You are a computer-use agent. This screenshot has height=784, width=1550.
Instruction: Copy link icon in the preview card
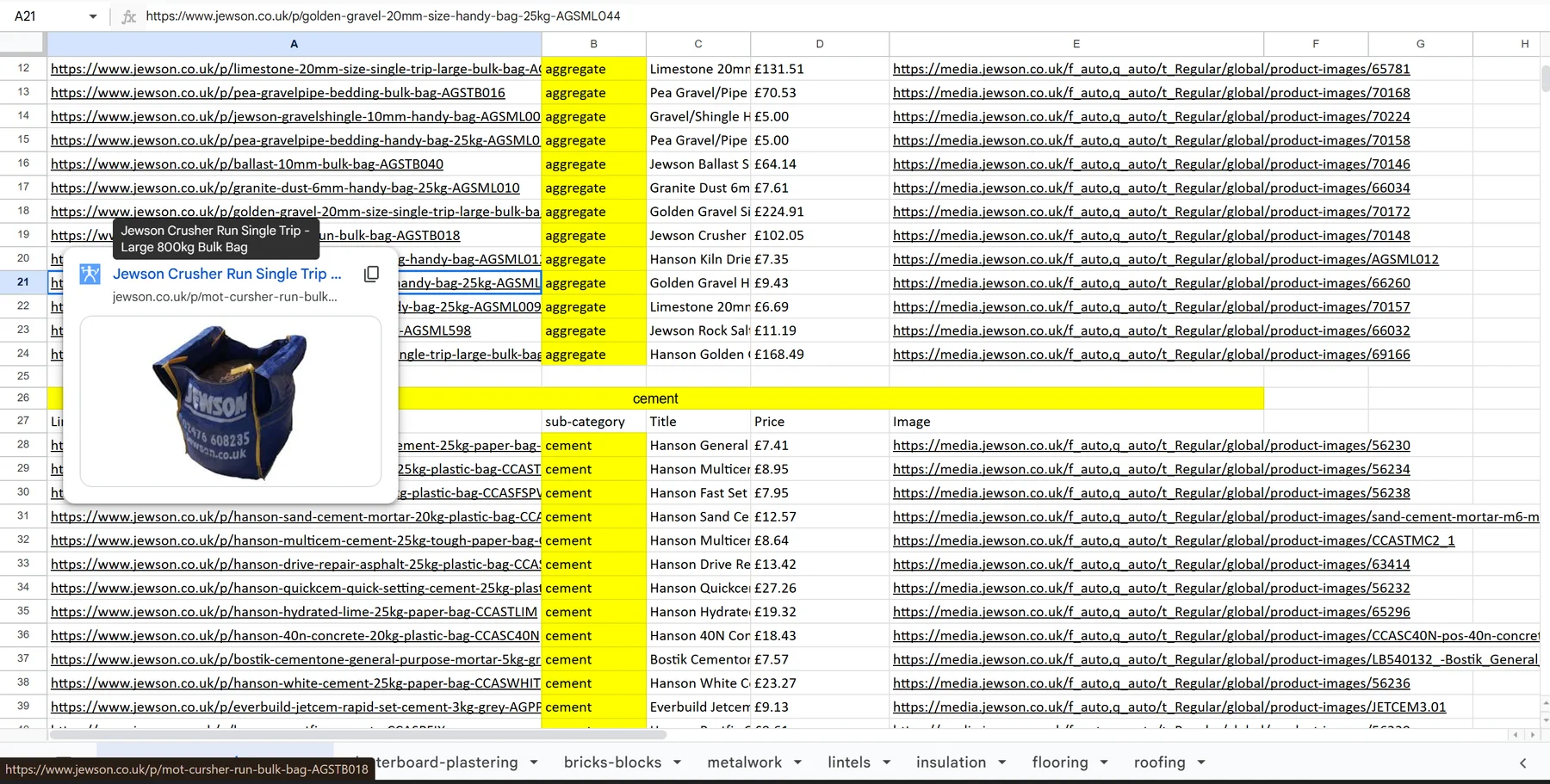[x=371, y=274]
